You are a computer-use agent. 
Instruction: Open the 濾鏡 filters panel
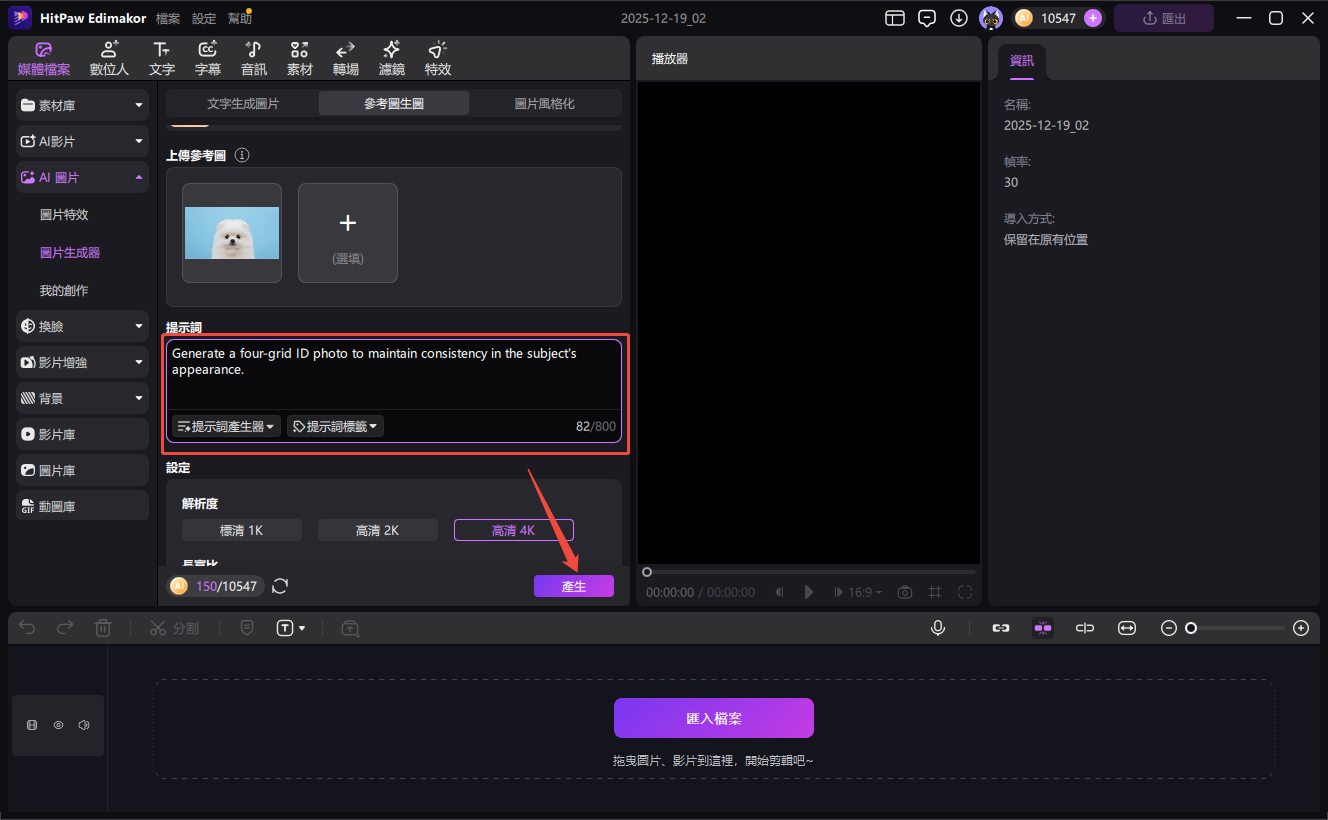point(391,56)
